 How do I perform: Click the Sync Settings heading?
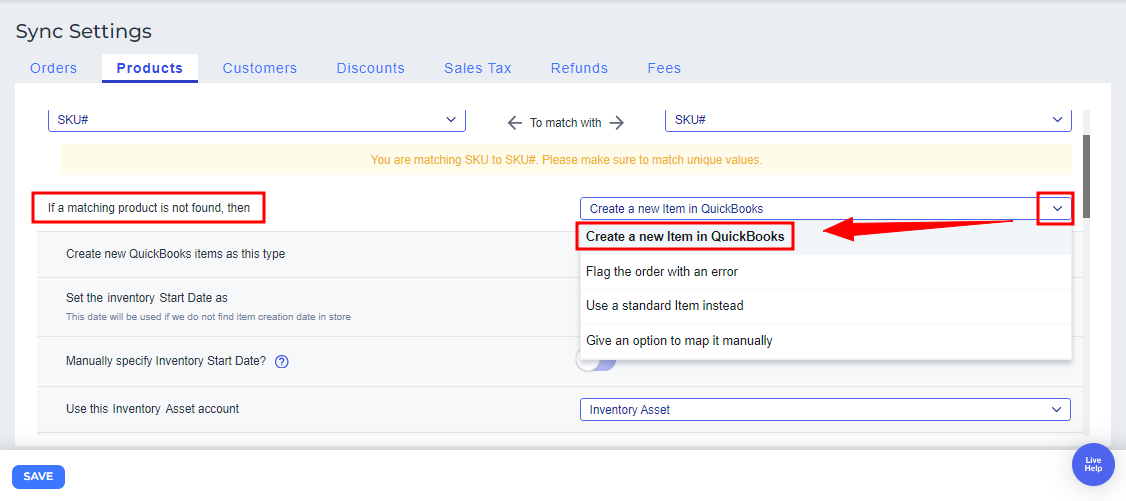coord(84,32)
